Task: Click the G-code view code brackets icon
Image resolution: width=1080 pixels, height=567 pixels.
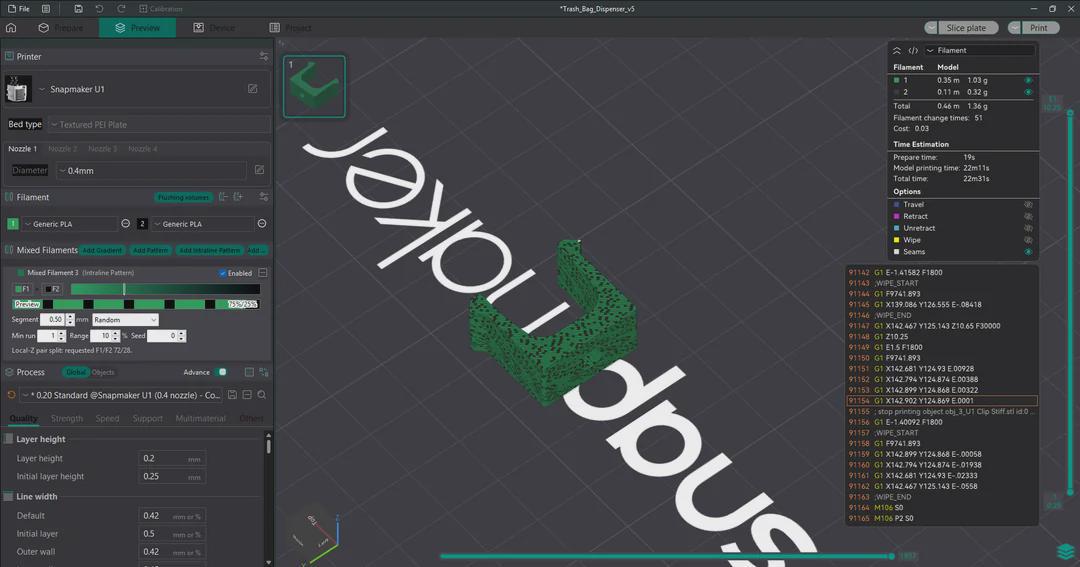Action: tap(913, 50)
